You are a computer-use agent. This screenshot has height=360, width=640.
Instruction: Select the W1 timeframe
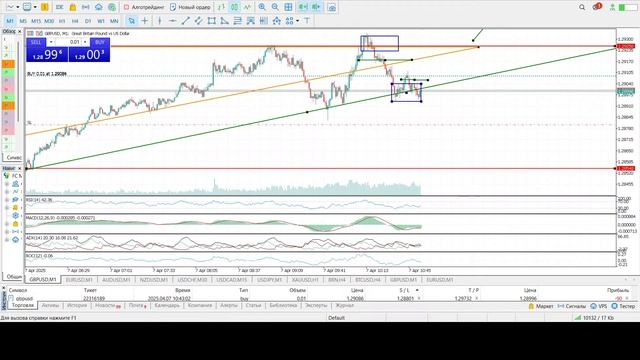pyautogui.click(x=101, y=20)
